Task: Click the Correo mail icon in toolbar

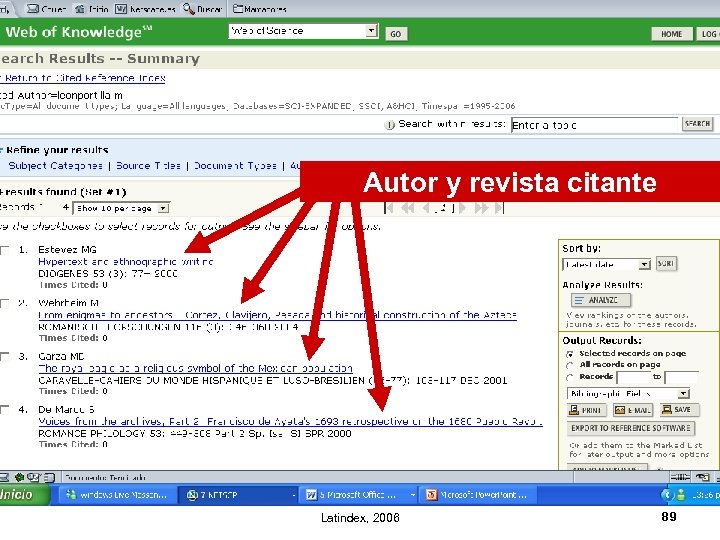Action: [x=33, y=8]
